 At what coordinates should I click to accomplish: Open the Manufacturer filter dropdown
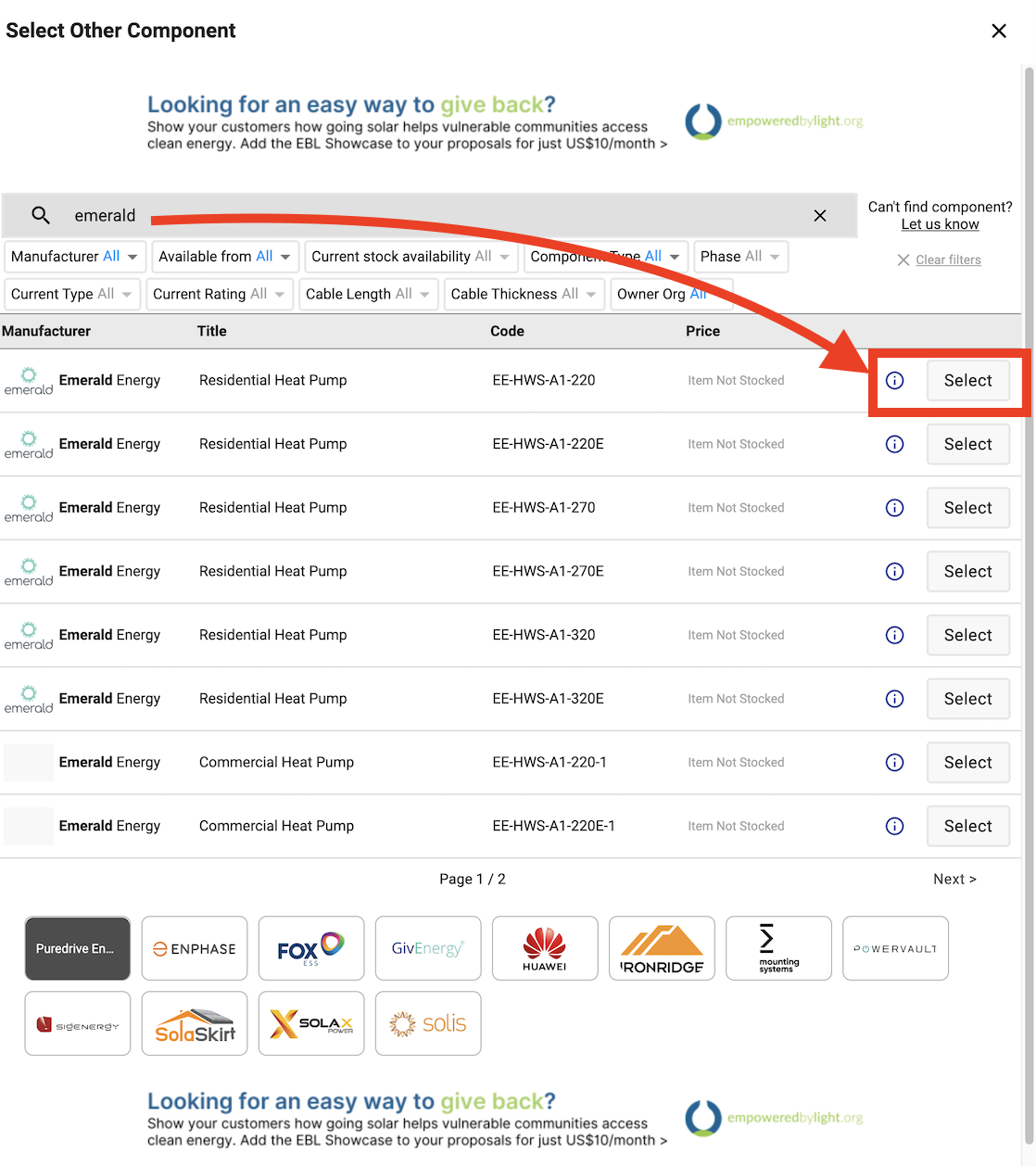tap(74, 257)
